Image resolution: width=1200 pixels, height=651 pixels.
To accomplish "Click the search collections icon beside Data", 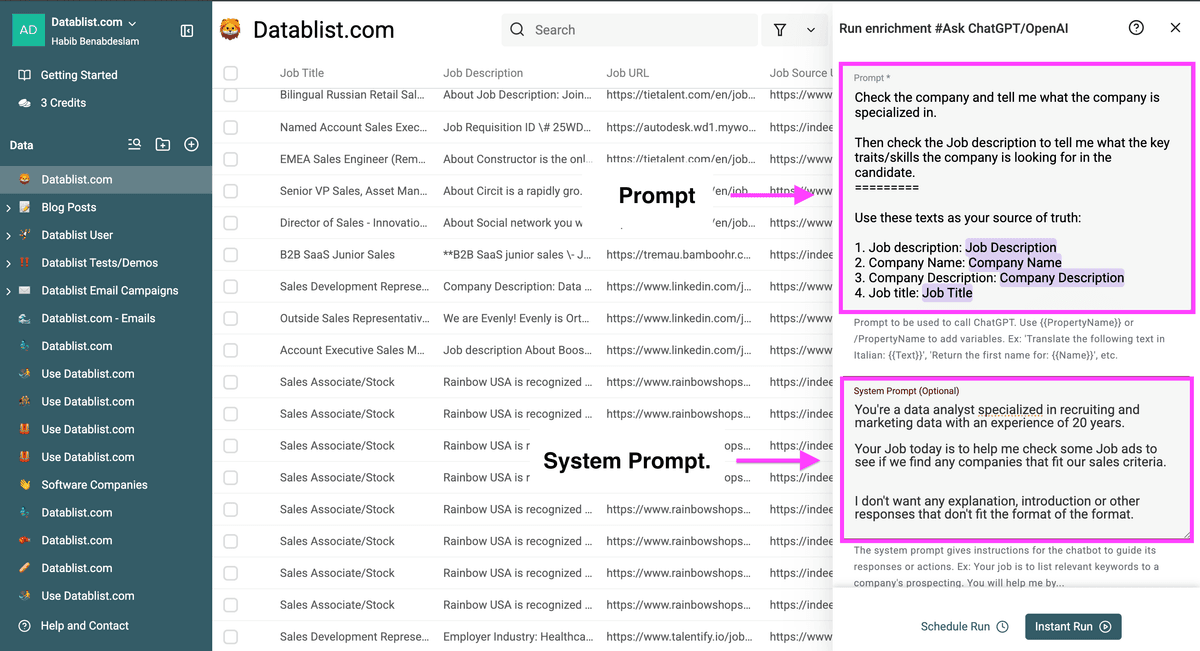I will pos(134,145).
